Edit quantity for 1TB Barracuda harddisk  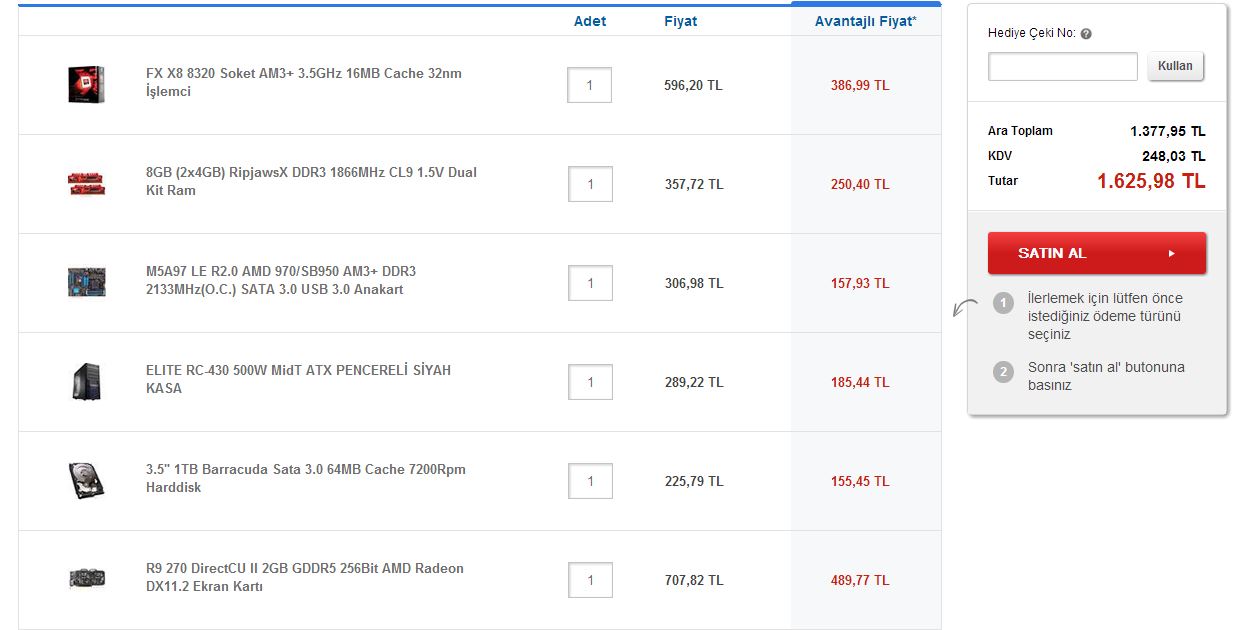[589, 481]
